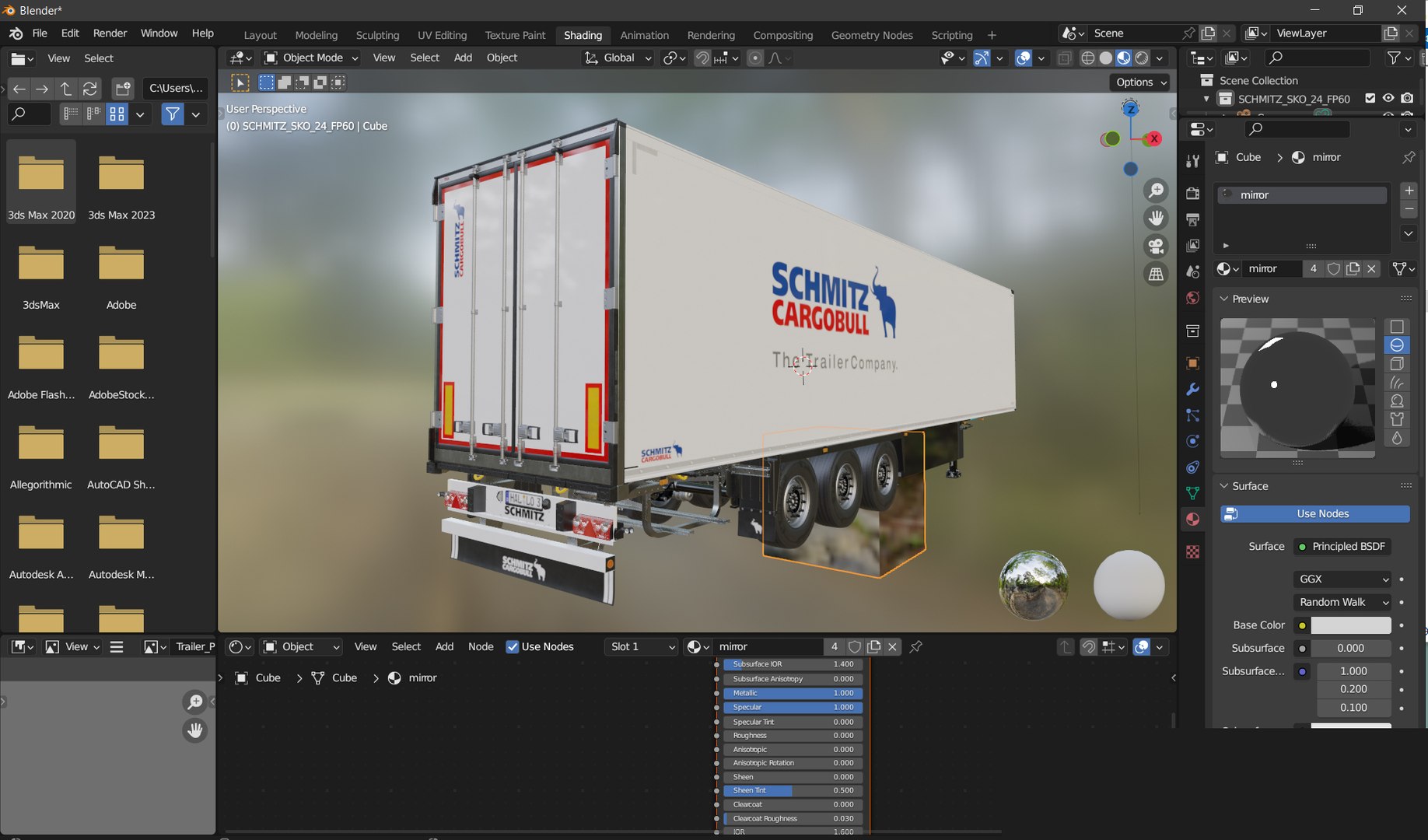Open the Tool properties tab icon
The height and width of the screenshot is (840, 1428).
point(1192,161)
